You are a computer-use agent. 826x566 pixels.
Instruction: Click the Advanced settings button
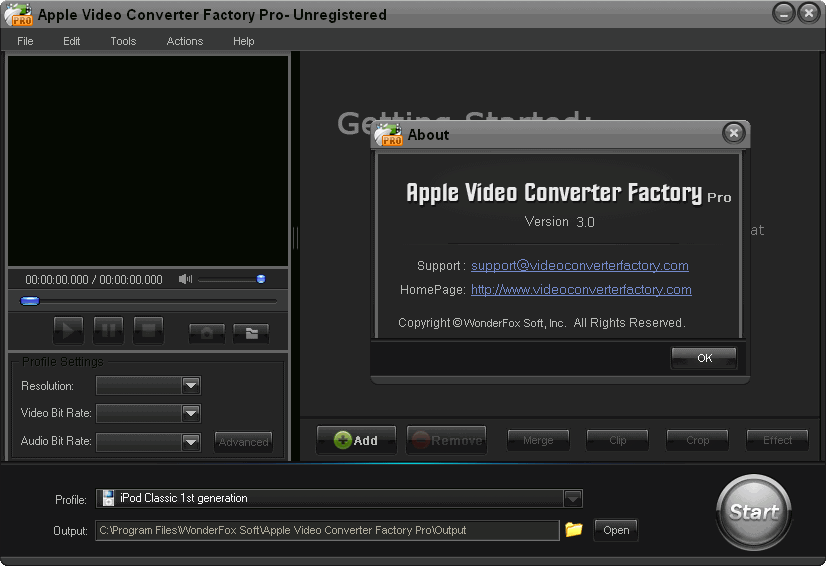pyautogui.click(x=243, y=442)
